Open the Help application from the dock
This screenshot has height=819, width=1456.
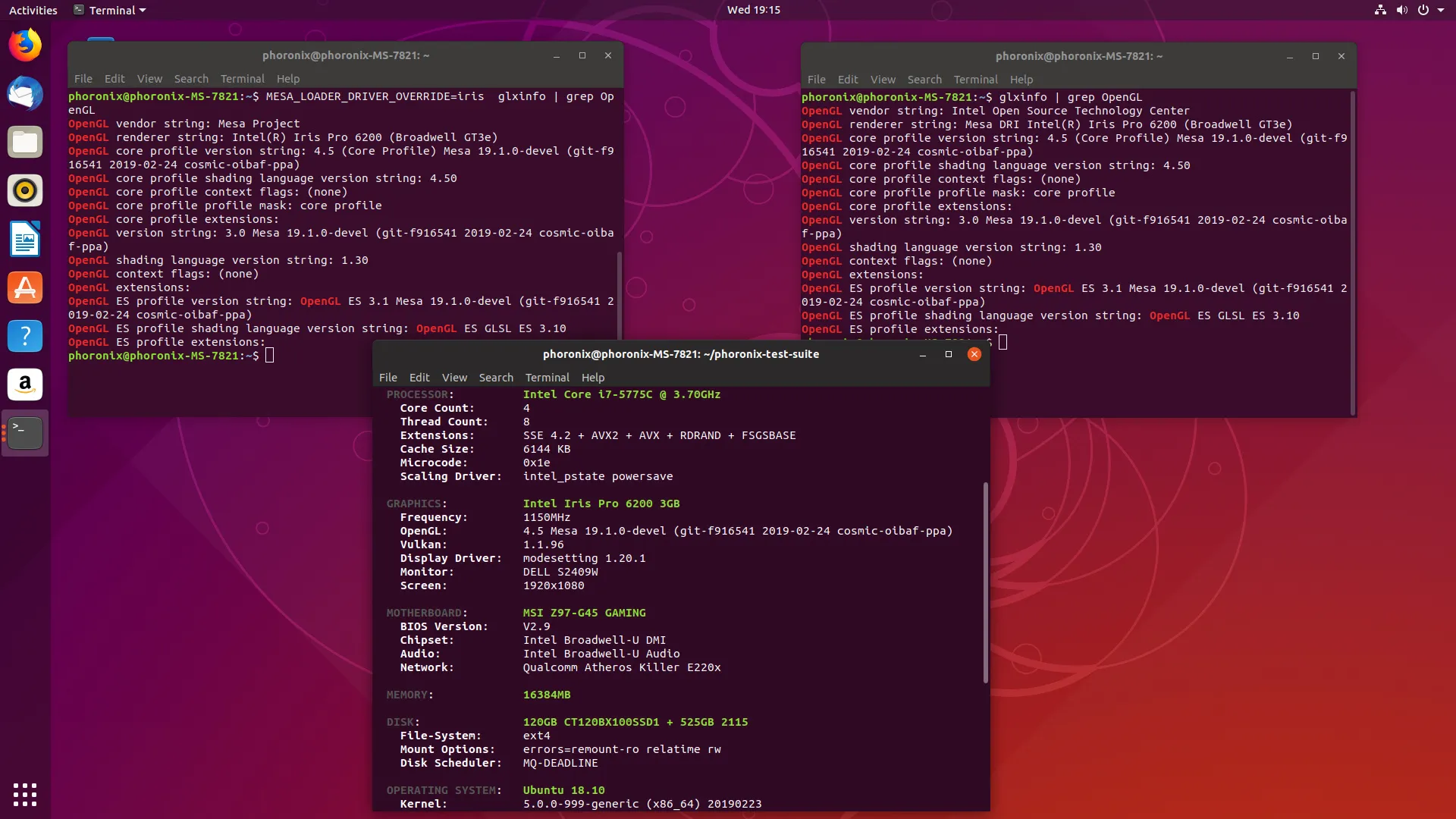pyautogui.click(x=25, y=336)
